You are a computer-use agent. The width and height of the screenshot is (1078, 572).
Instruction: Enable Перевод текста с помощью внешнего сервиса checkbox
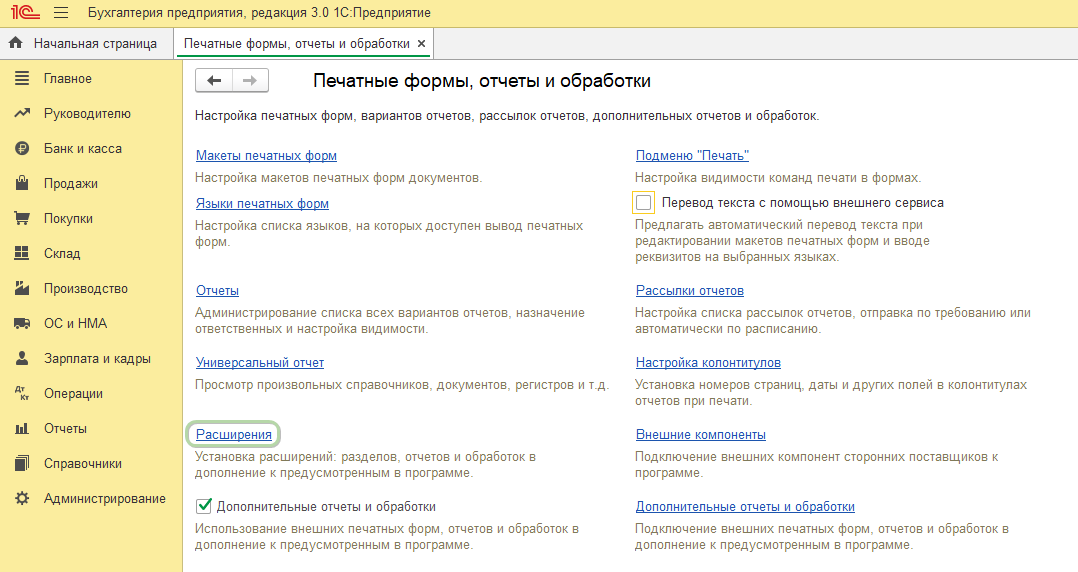coord(644,203)
